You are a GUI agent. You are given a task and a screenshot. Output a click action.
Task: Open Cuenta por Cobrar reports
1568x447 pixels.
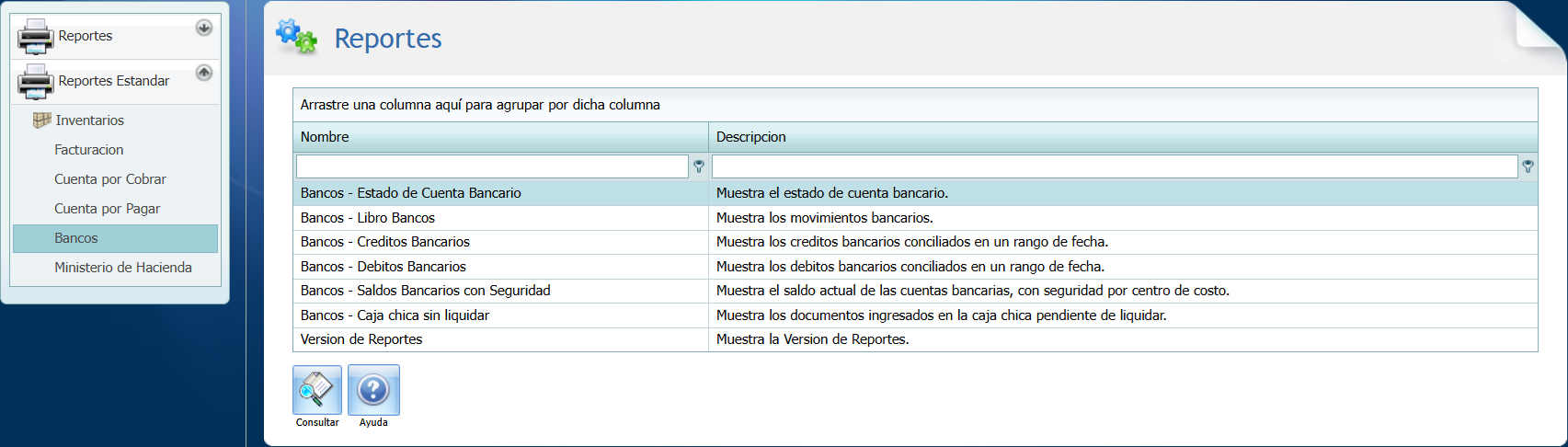coord(110,179)
